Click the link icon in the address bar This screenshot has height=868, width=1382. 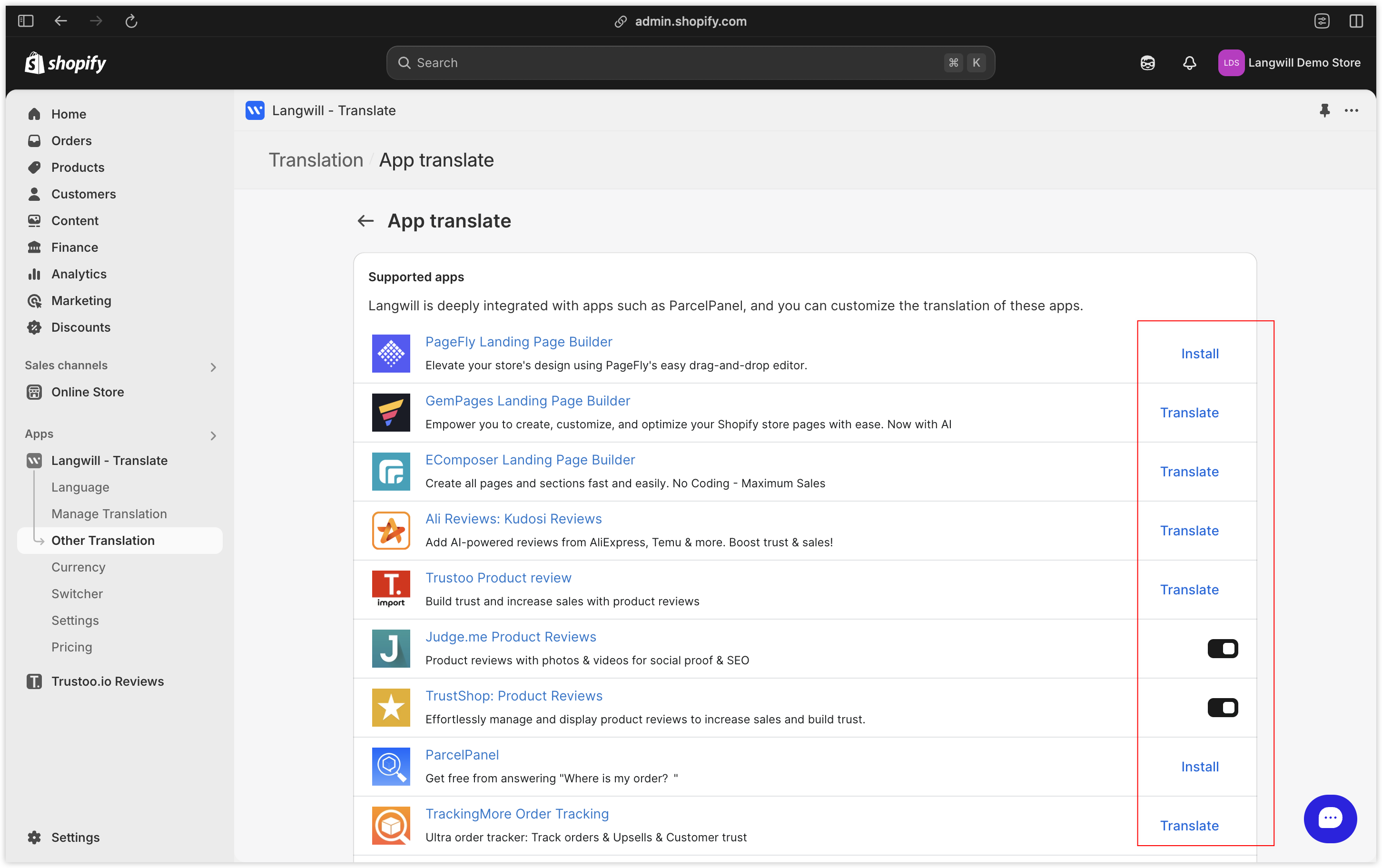tap(621, 21)
